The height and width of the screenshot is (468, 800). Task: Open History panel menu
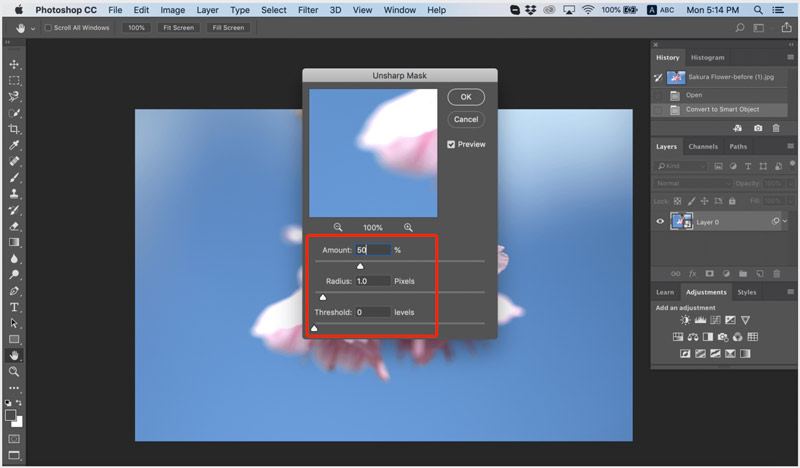pyautogui.click(x=790, y=57)
